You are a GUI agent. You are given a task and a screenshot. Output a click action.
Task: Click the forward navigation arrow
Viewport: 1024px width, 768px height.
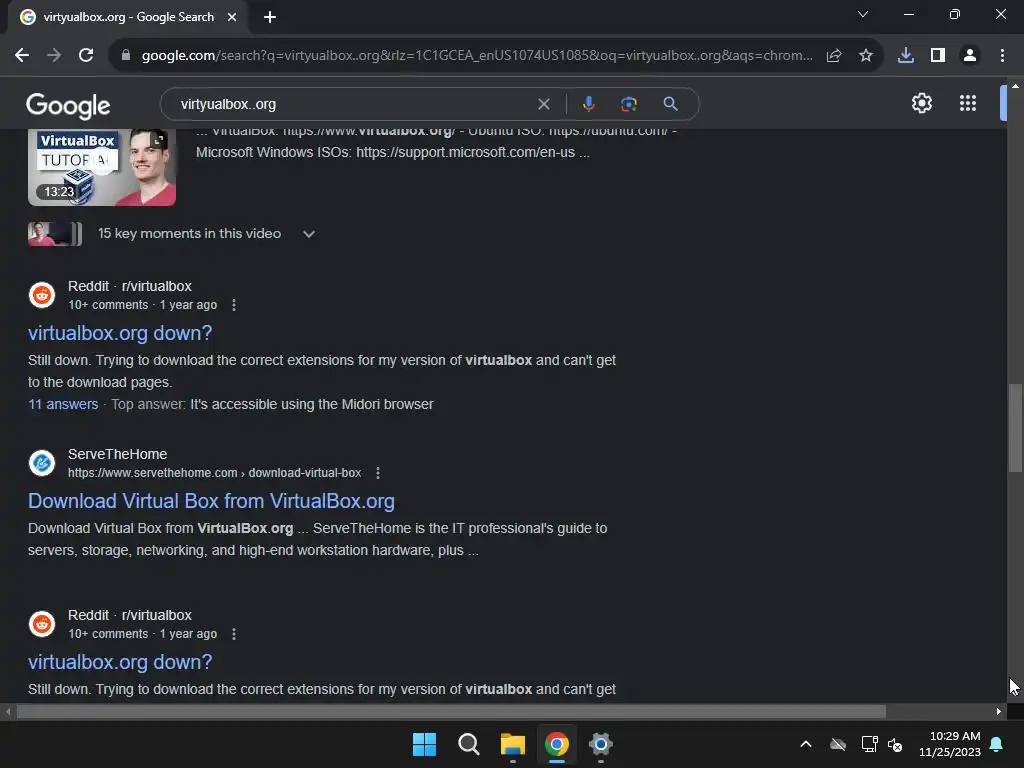54,56
